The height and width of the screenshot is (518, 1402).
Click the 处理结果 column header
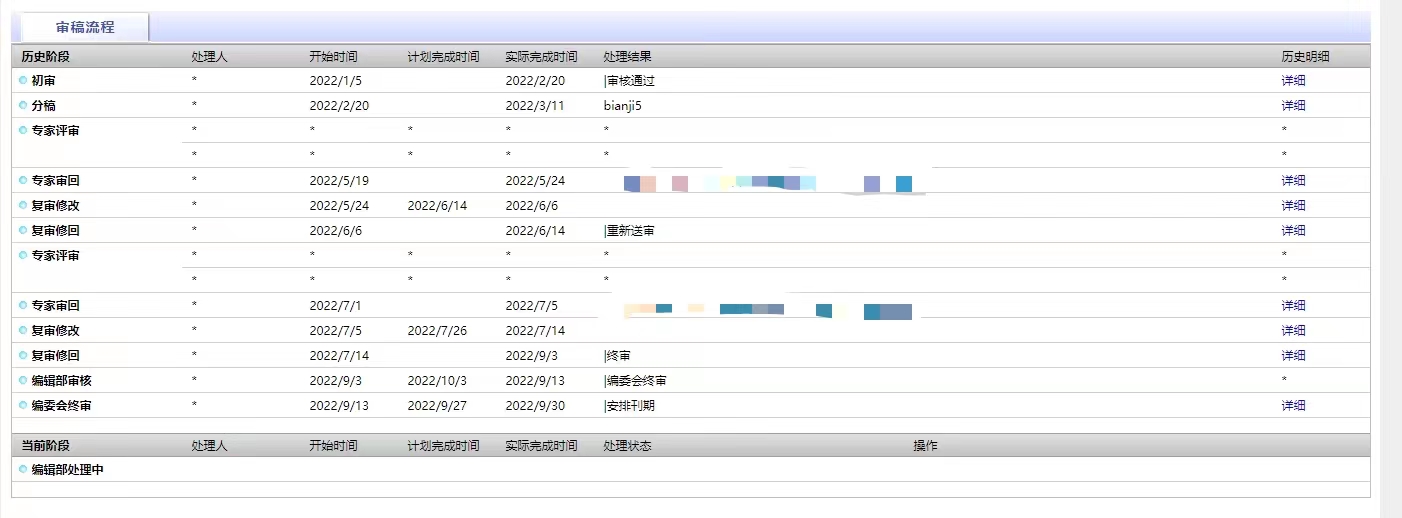point(628,57)
